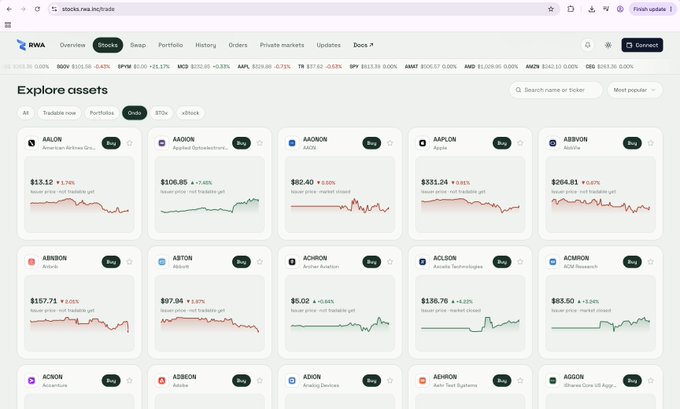Click the ACMRON logo icon
The image size is (680, 409).
[552, 262]
